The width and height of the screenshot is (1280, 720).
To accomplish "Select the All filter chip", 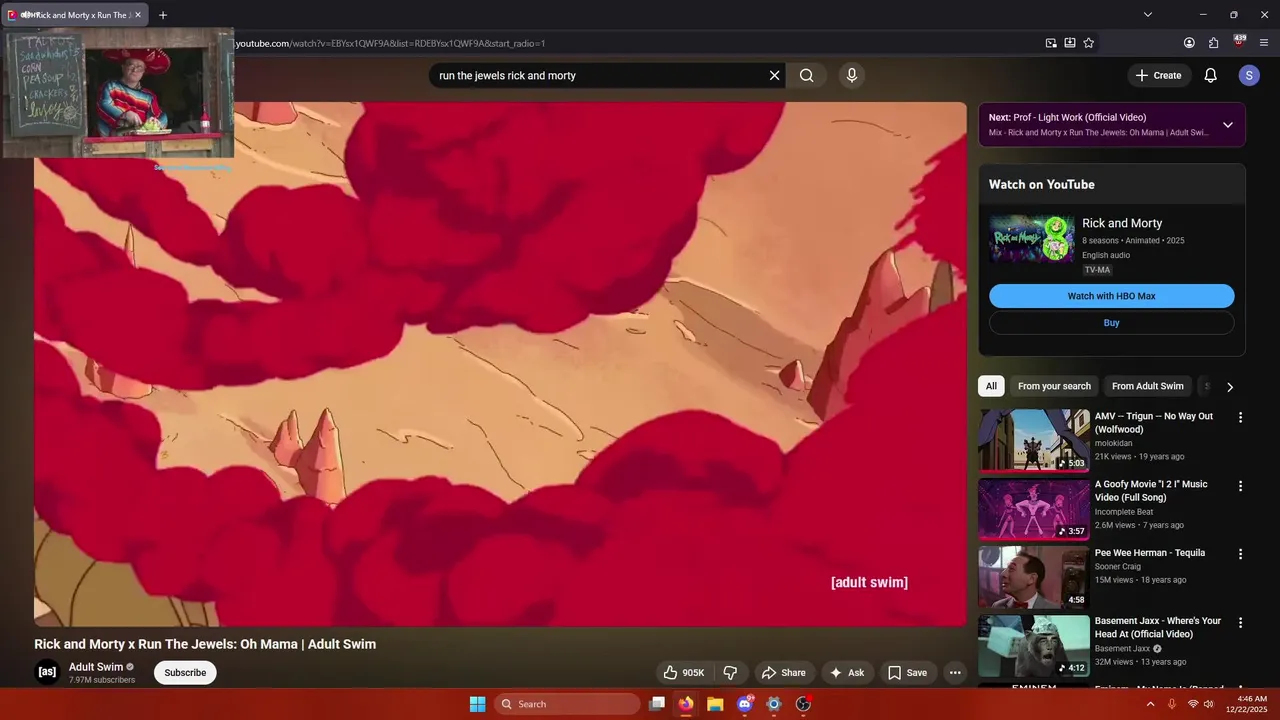I will (x=991, y=386).
